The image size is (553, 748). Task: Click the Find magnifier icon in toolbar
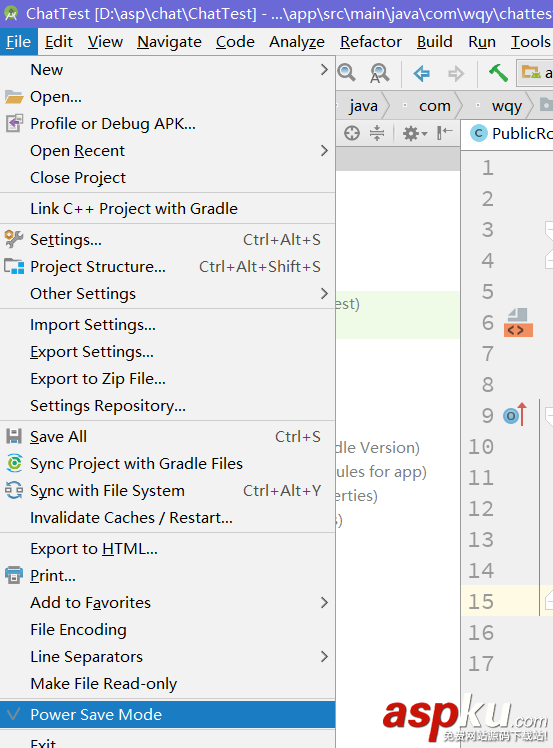point(347,73)
